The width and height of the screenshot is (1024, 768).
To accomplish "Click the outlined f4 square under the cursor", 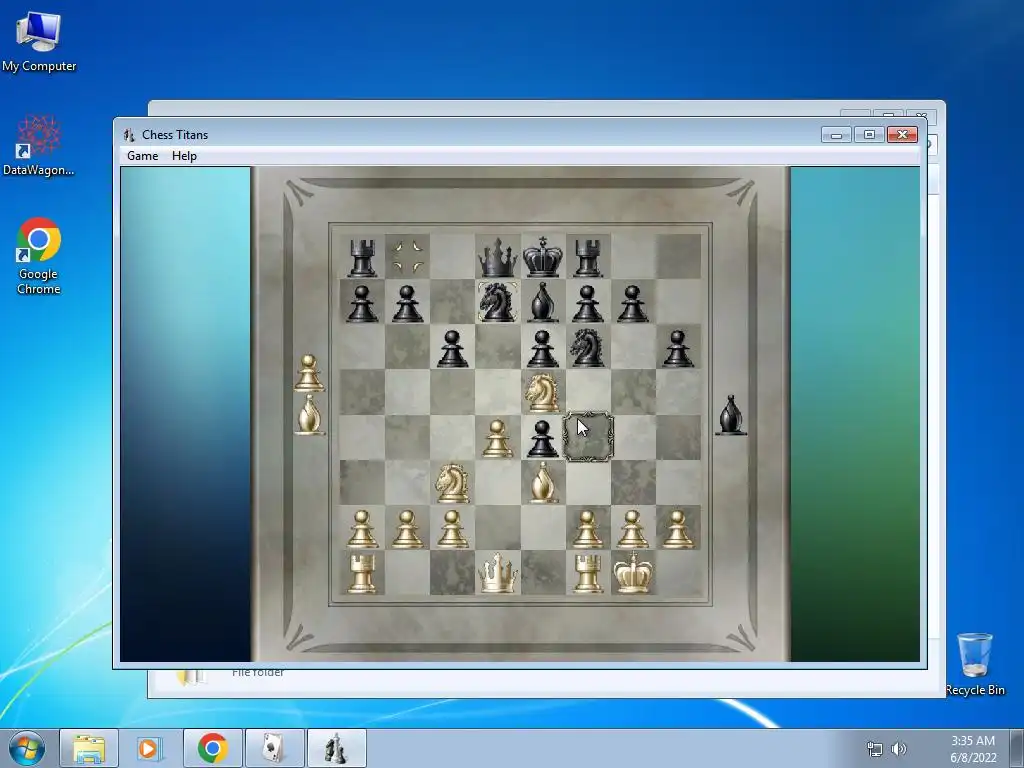I will pos(588,437).
